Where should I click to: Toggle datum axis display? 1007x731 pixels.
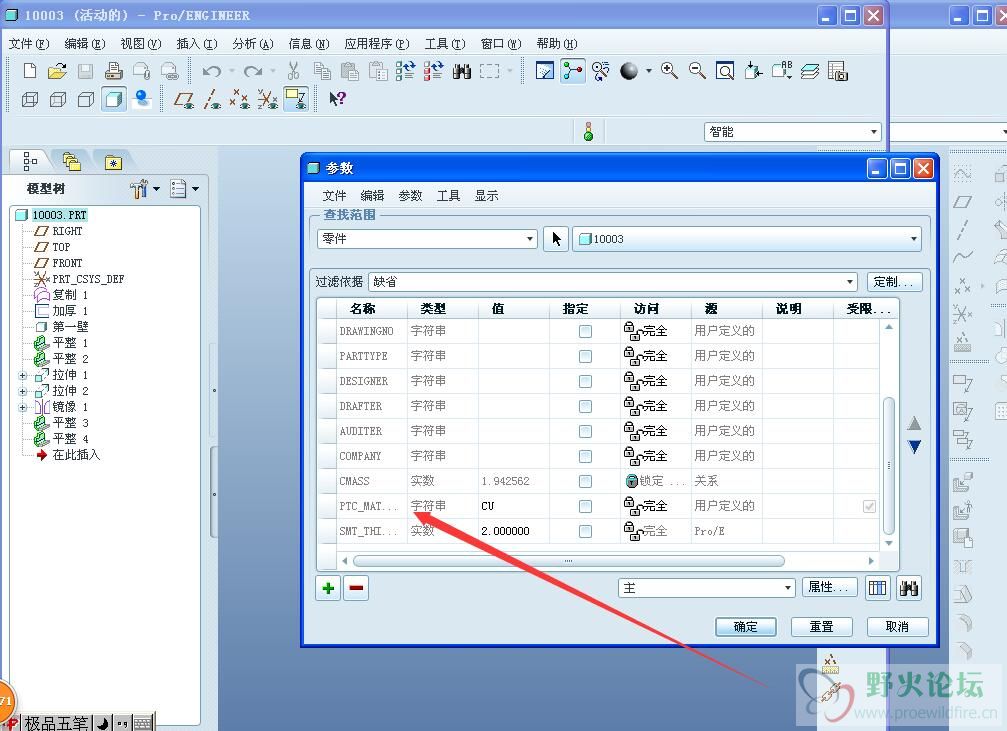tap(212, 99)
